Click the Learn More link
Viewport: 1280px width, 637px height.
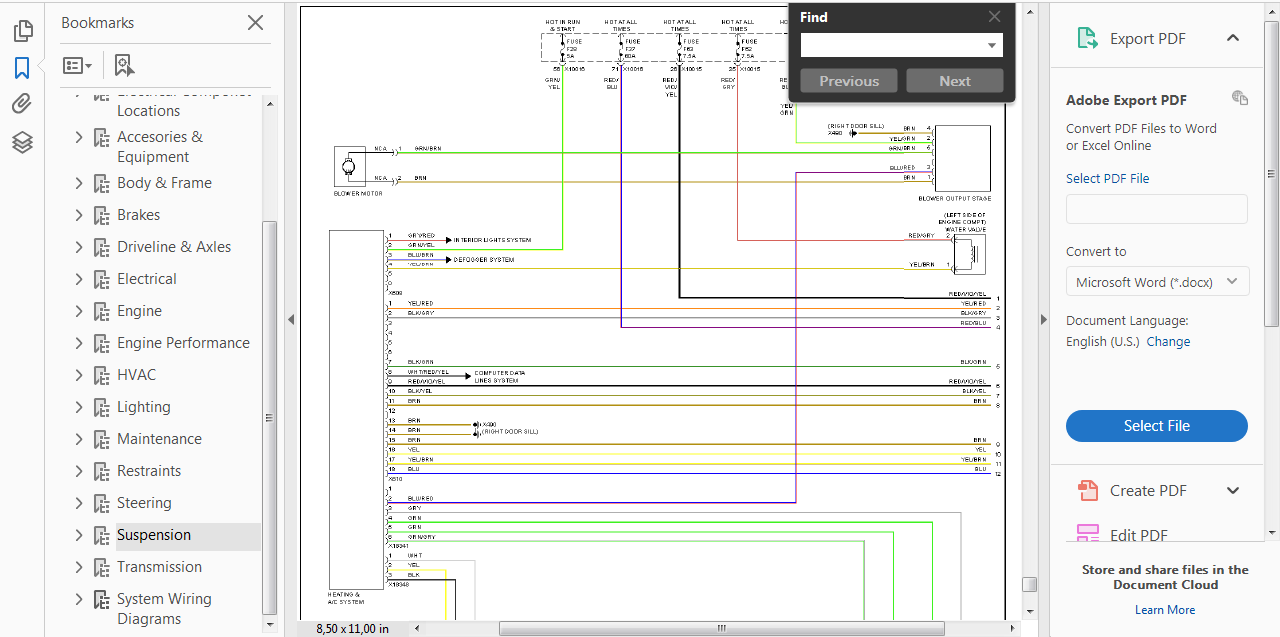click(1165, 610)
